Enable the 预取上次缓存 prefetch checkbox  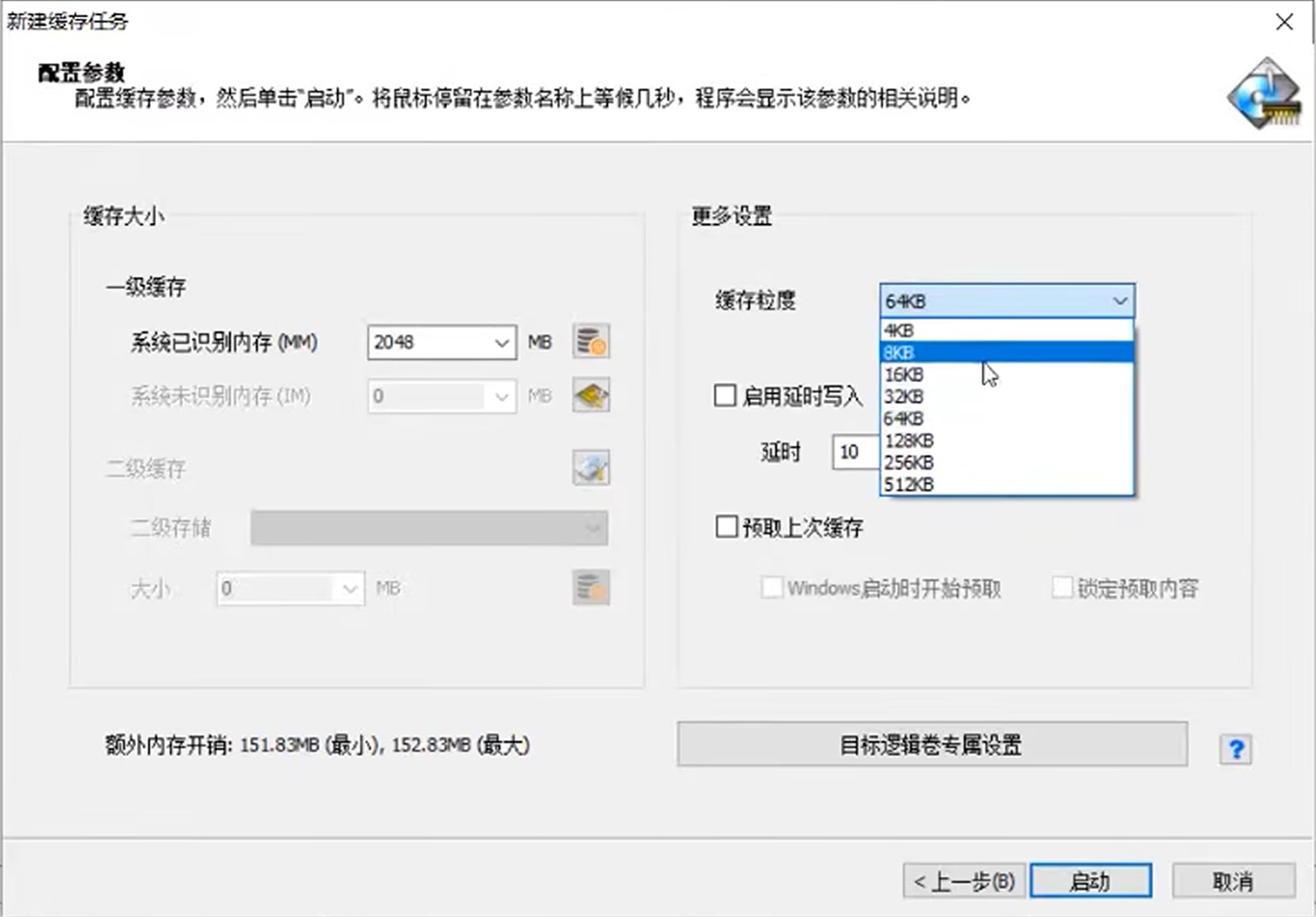pos(725,526)
